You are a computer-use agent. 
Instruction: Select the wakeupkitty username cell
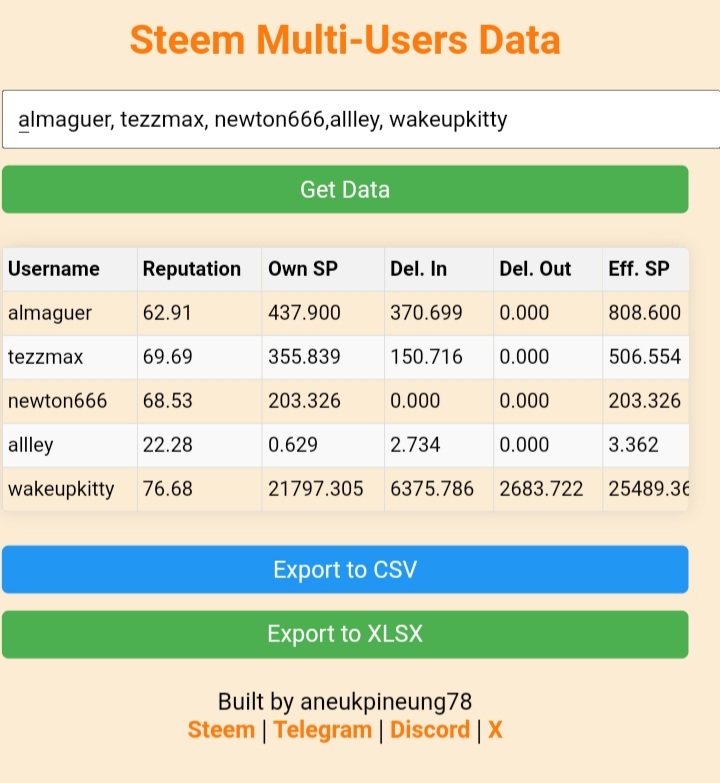coord(70,489)
